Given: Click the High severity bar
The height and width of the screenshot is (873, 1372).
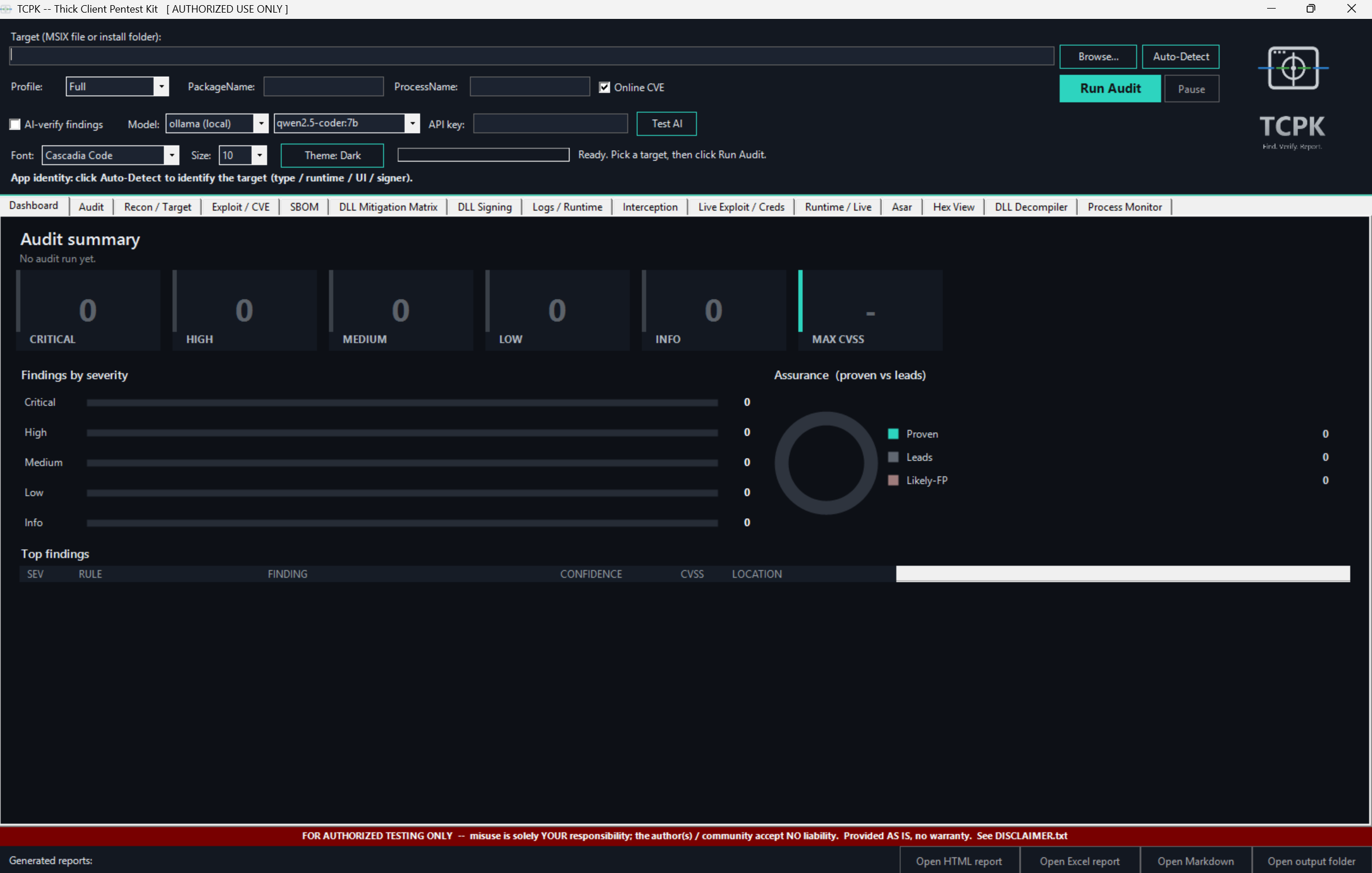Looking at the screenshot, I should [x=402, y=433].
